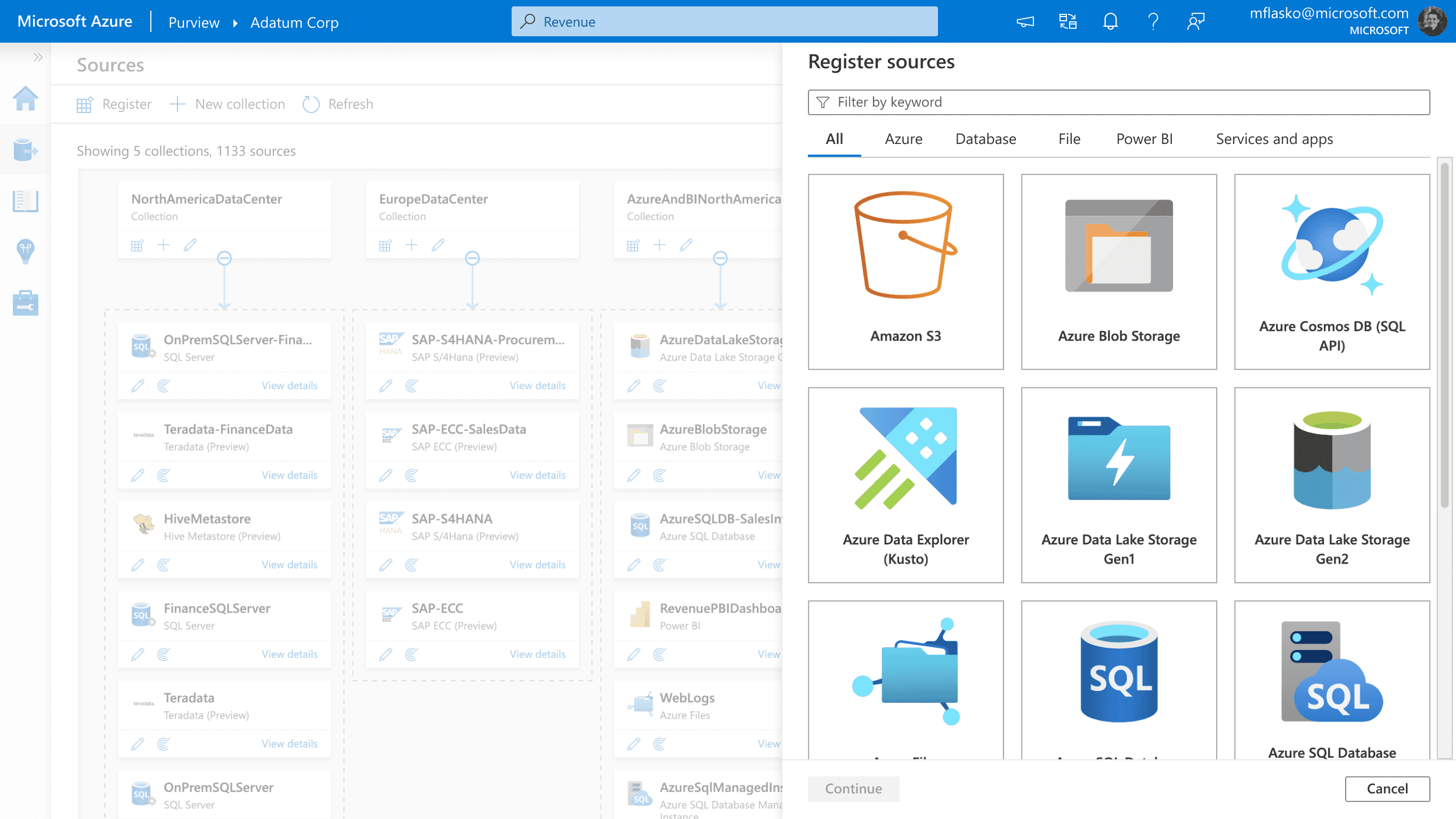Edit SAP-S4HANA-Procurem source pencil icon
The image size is (1456, 819).
click(385, 386)
